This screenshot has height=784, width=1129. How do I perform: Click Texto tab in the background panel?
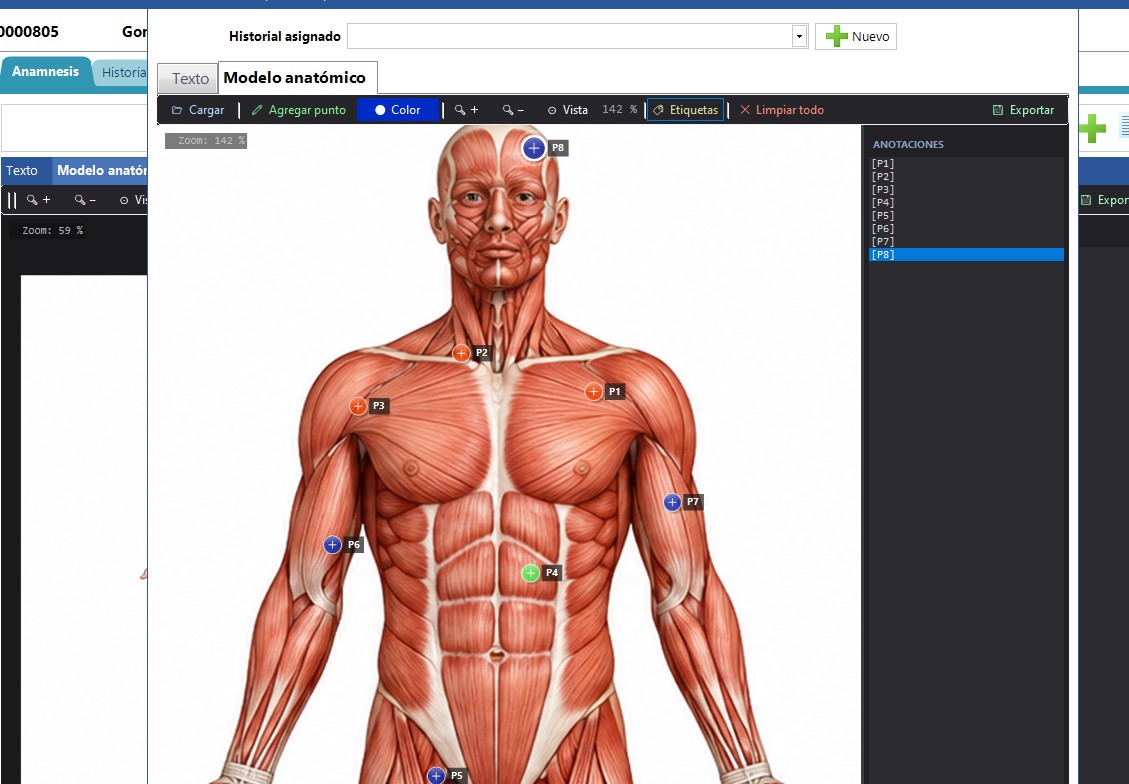tap(22, 171)
